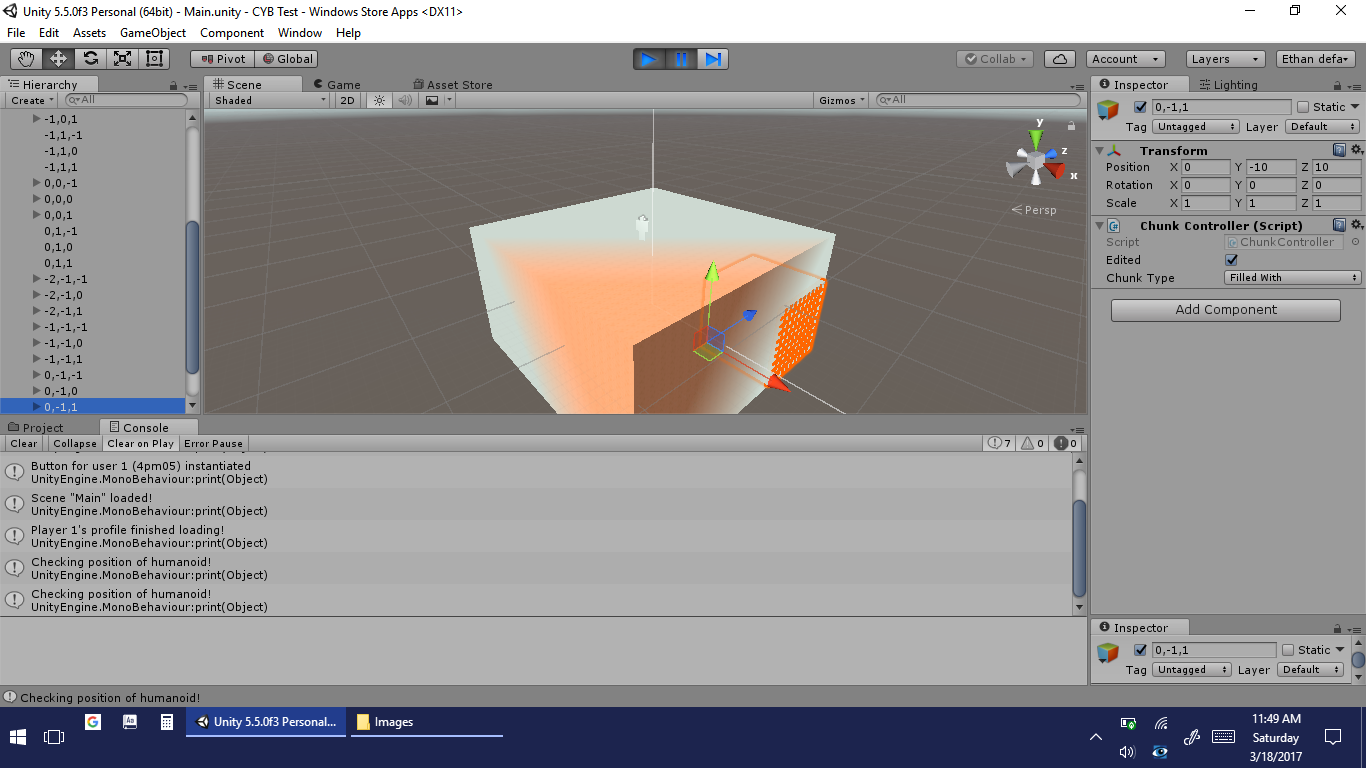1366x768 pixels.
Task: Clear the console log
Action: [23, 444]
